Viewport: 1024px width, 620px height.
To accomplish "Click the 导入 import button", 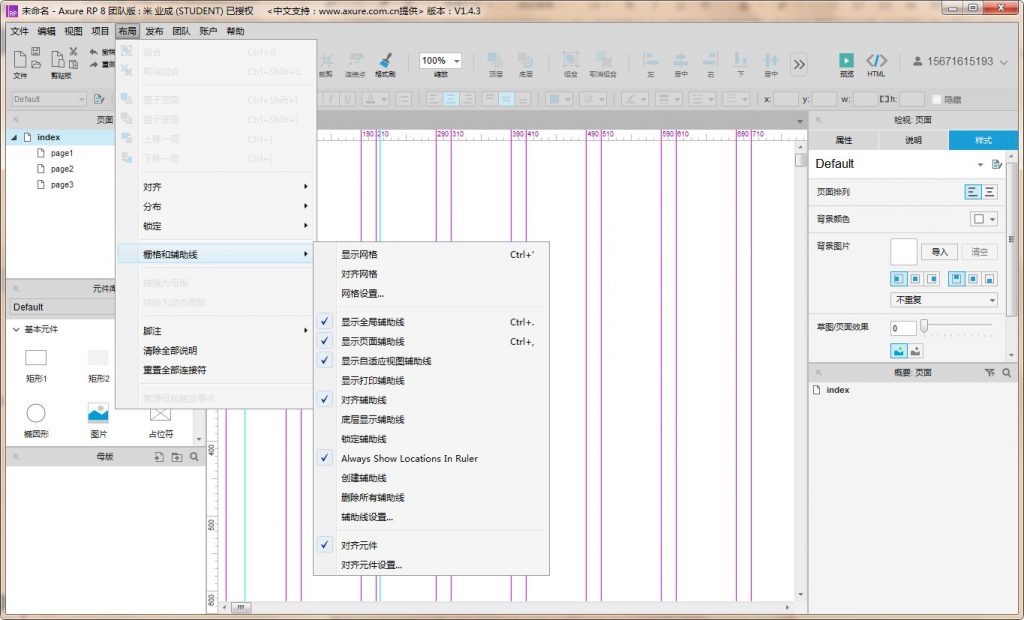I will tap(939, 252).
